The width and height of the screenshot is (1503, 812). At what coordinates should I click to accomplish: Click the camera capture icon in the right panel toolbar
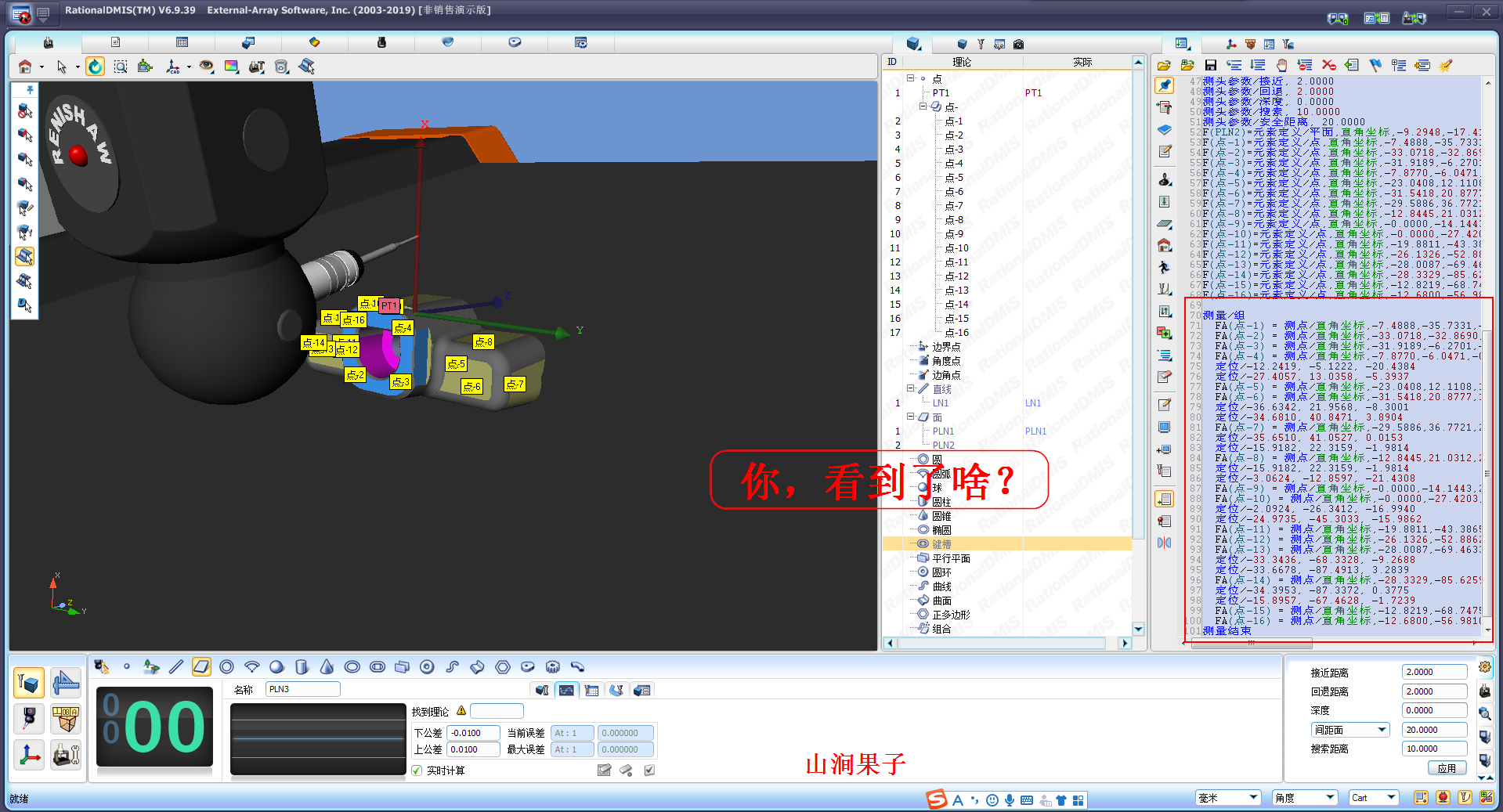1018,45
